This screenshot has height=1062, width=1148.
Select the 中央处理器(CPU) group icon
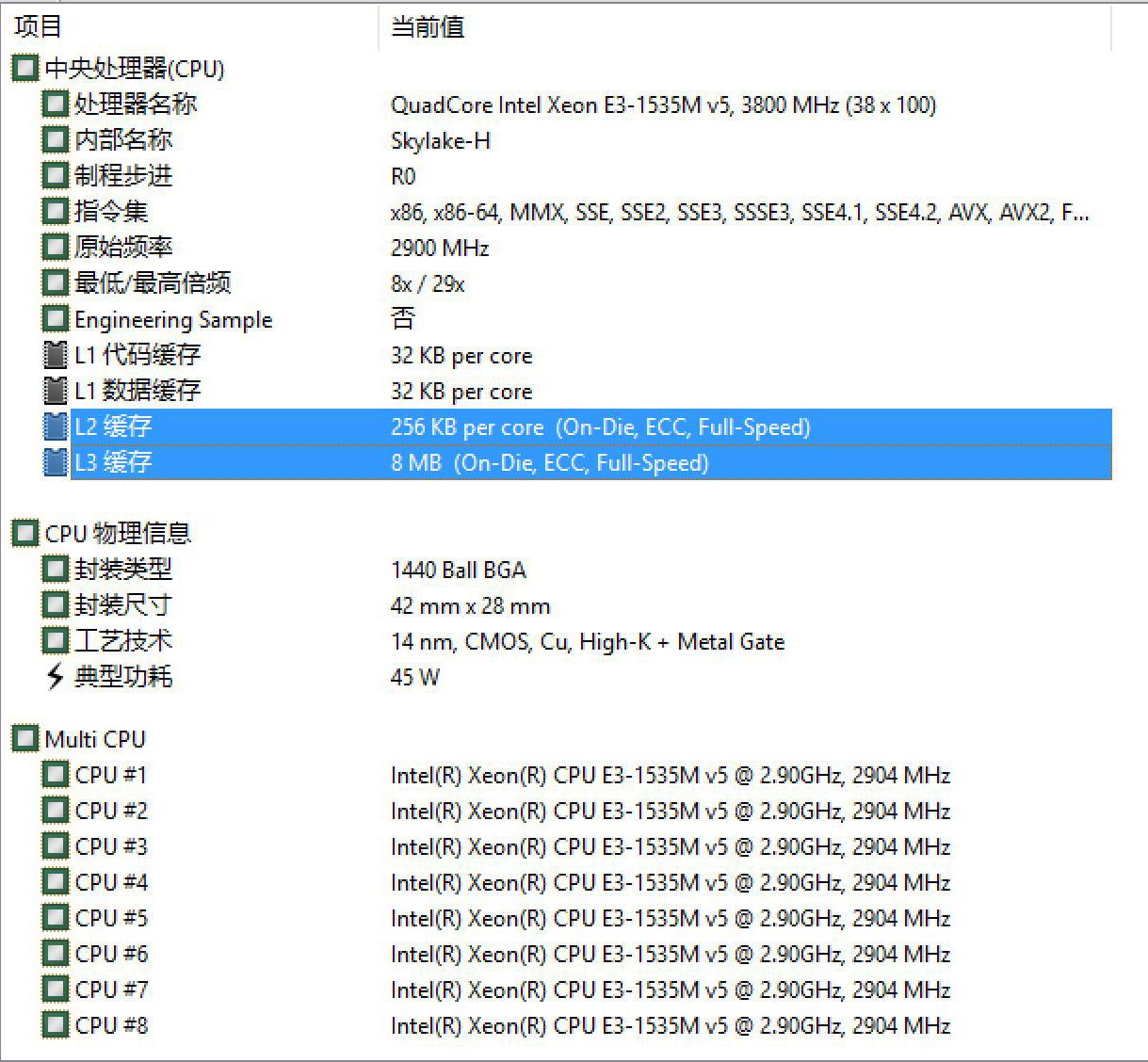(25, 68)
